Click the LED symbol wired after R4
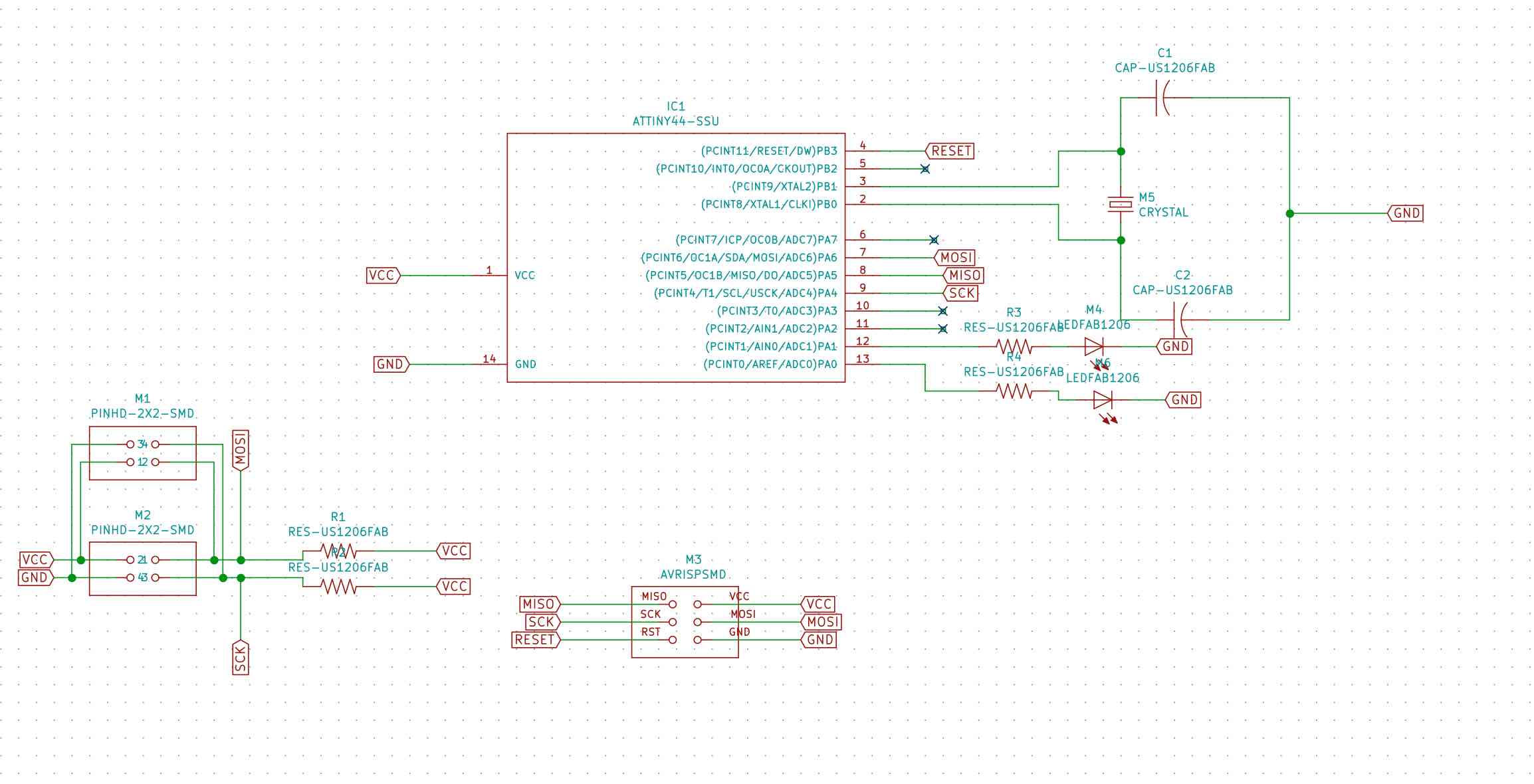This screenshot has width=1534, height=784. coord(1103,400)
